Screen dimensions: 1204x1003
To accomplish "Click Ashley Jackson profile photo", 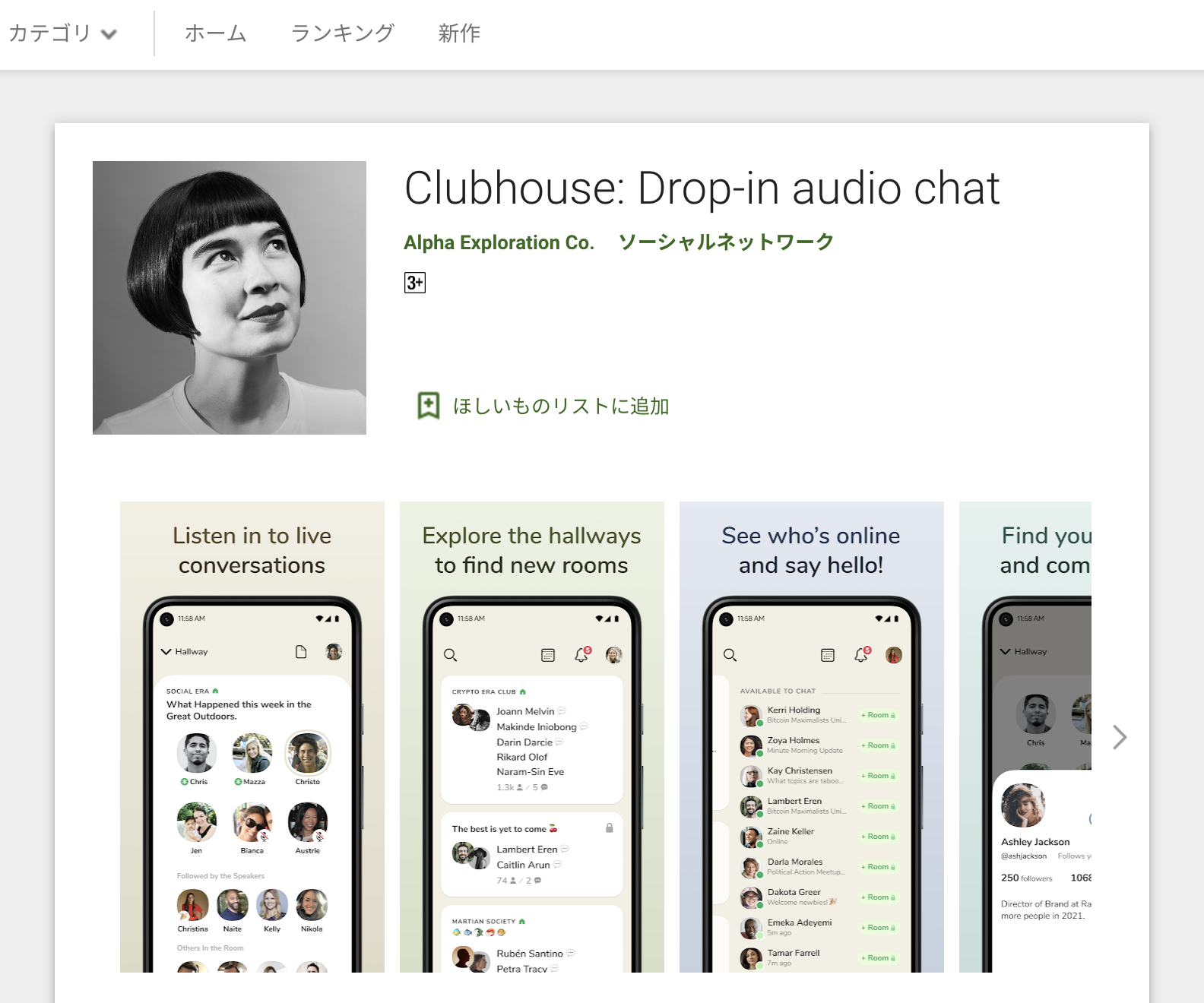I will (1023, 805).
